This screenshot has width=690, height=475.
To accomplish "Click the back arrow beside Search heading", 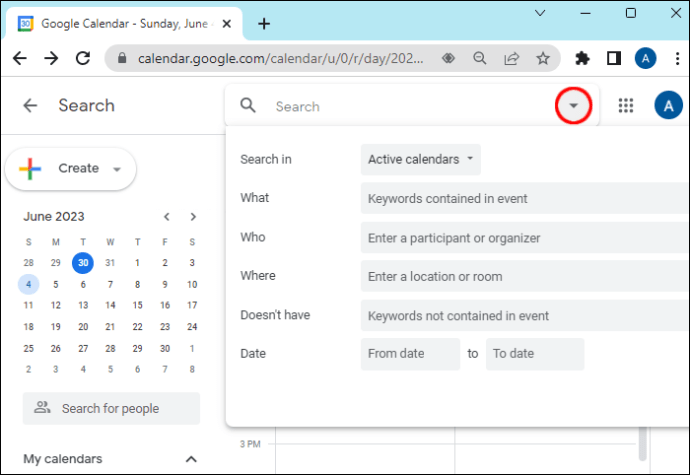I will (30, 106).
